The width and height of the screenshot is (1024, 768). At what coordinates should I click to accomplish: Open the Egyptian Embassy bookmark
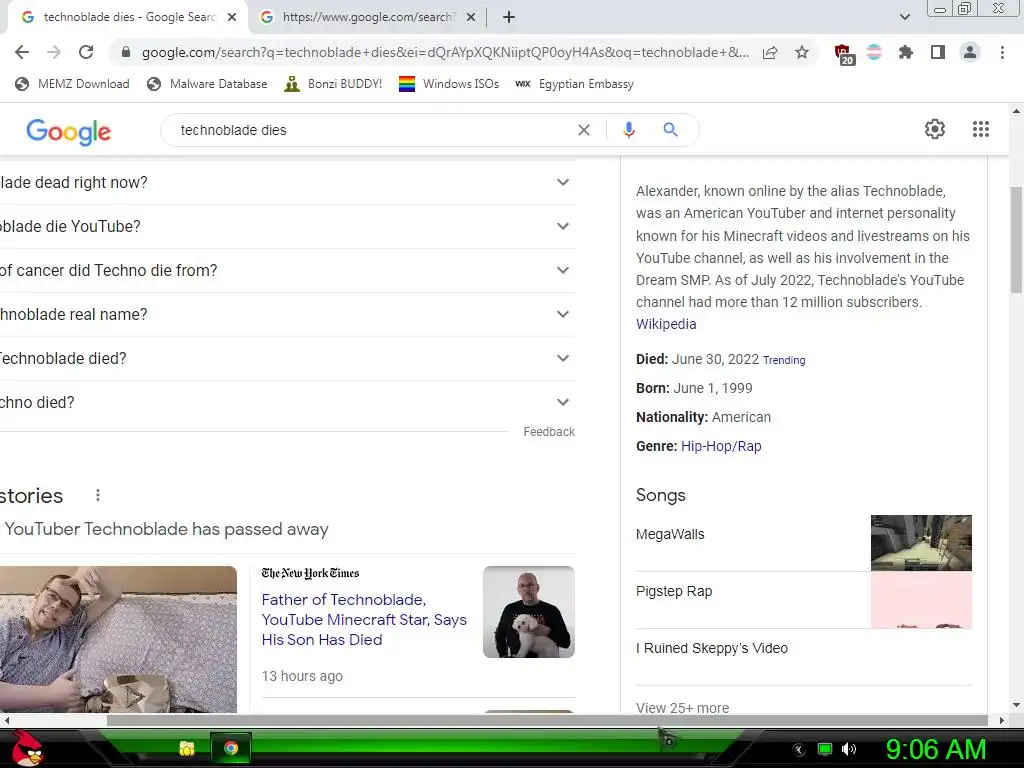(x=575, y=84)
